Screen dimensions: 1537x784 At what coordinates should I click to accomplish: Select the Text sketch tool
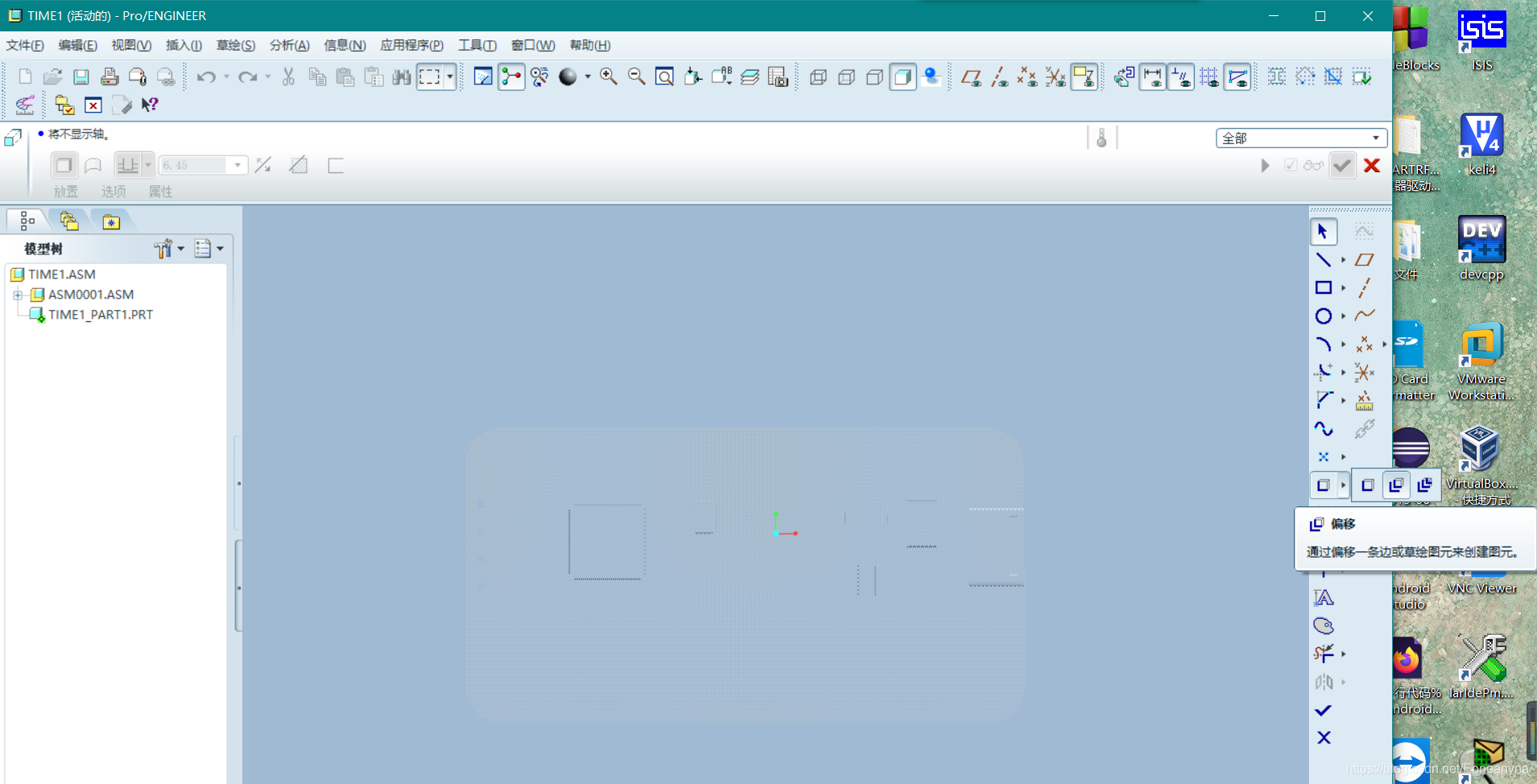(x=1323, y=597)
